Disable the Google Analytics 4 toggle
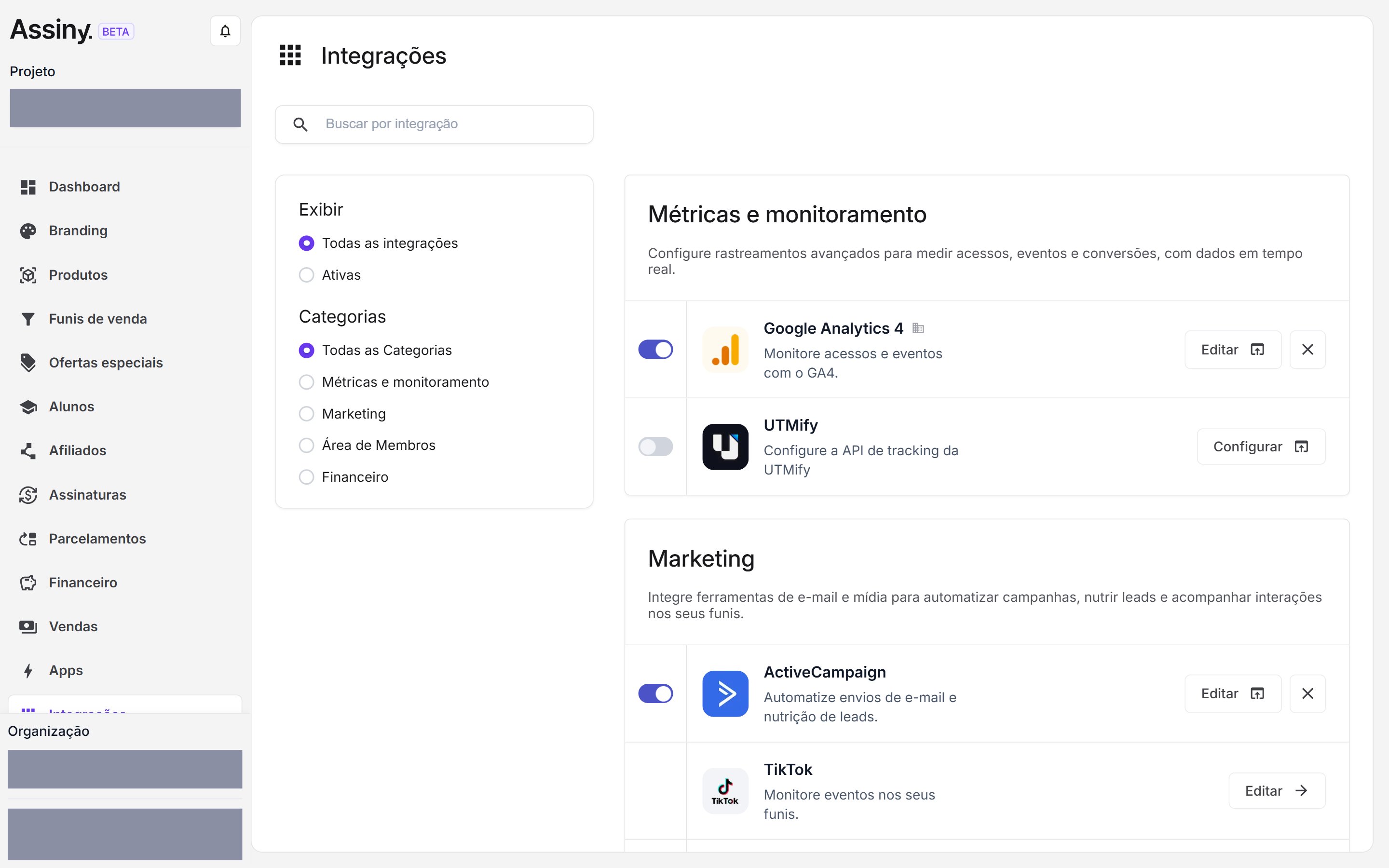This screenshot has height=868, width=1389. (655, 350)
